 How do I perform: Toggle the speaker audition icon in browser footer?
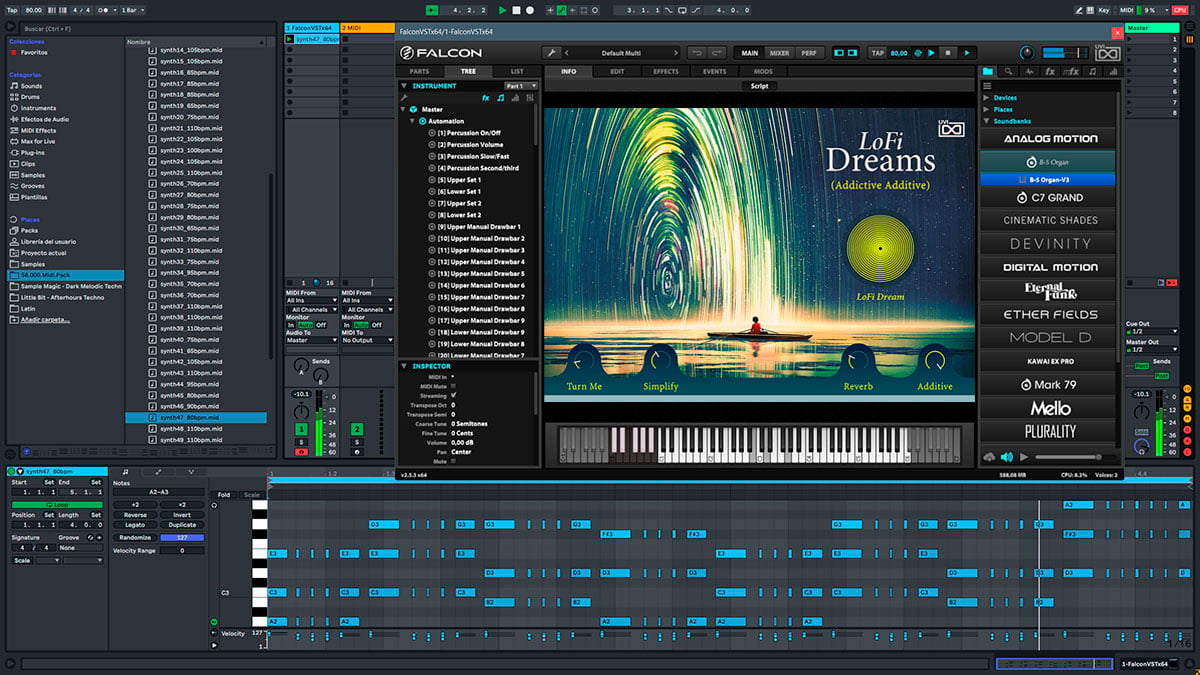point(1006,457)
